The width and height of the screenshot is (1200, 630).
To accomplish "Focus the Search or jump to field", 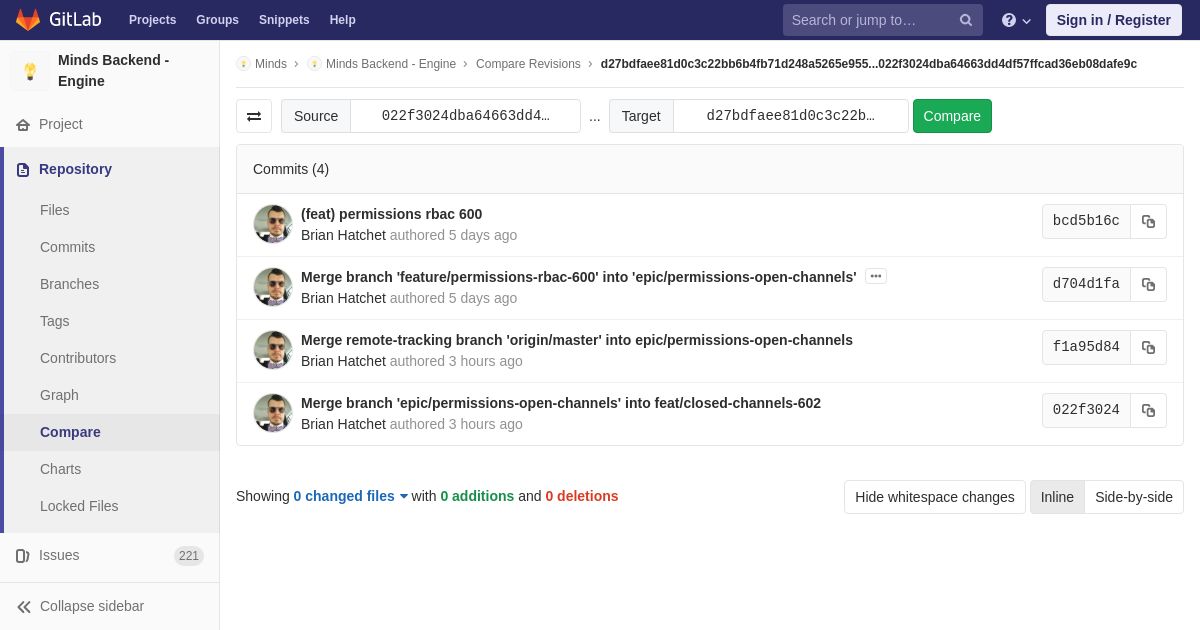I will click(868, 20).
